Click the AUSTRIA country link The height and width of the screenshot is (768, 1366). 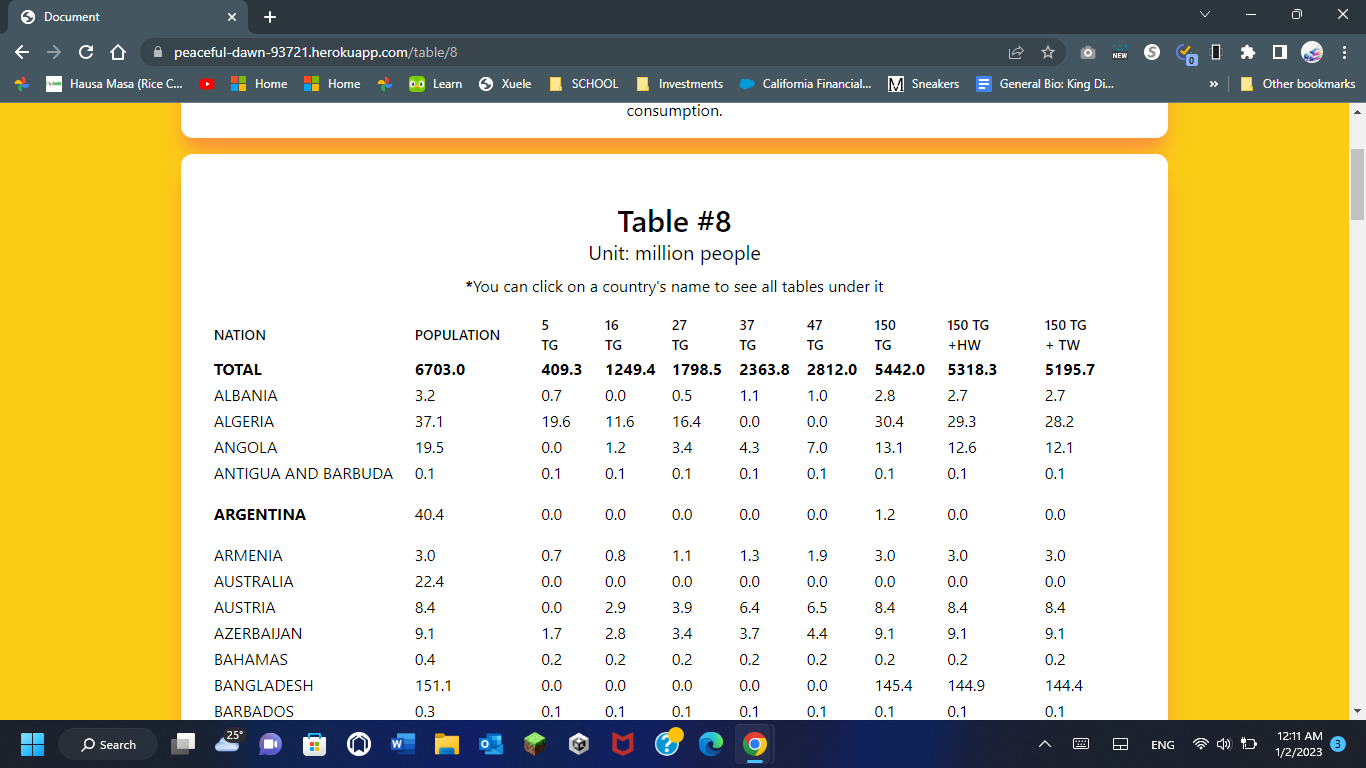point(244,608)
